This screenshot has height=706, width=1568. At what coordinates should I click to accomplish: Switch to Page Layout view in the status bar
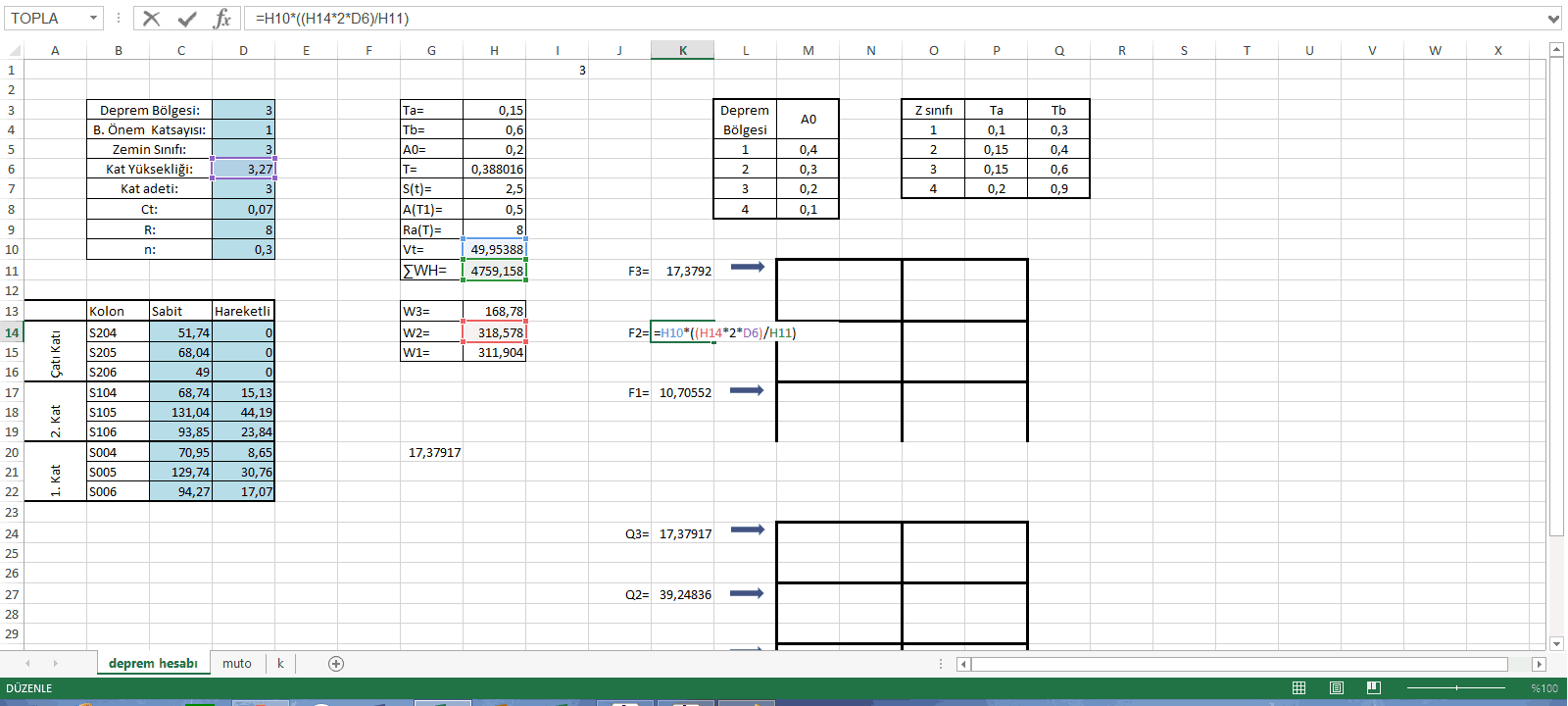[1336, 688]
